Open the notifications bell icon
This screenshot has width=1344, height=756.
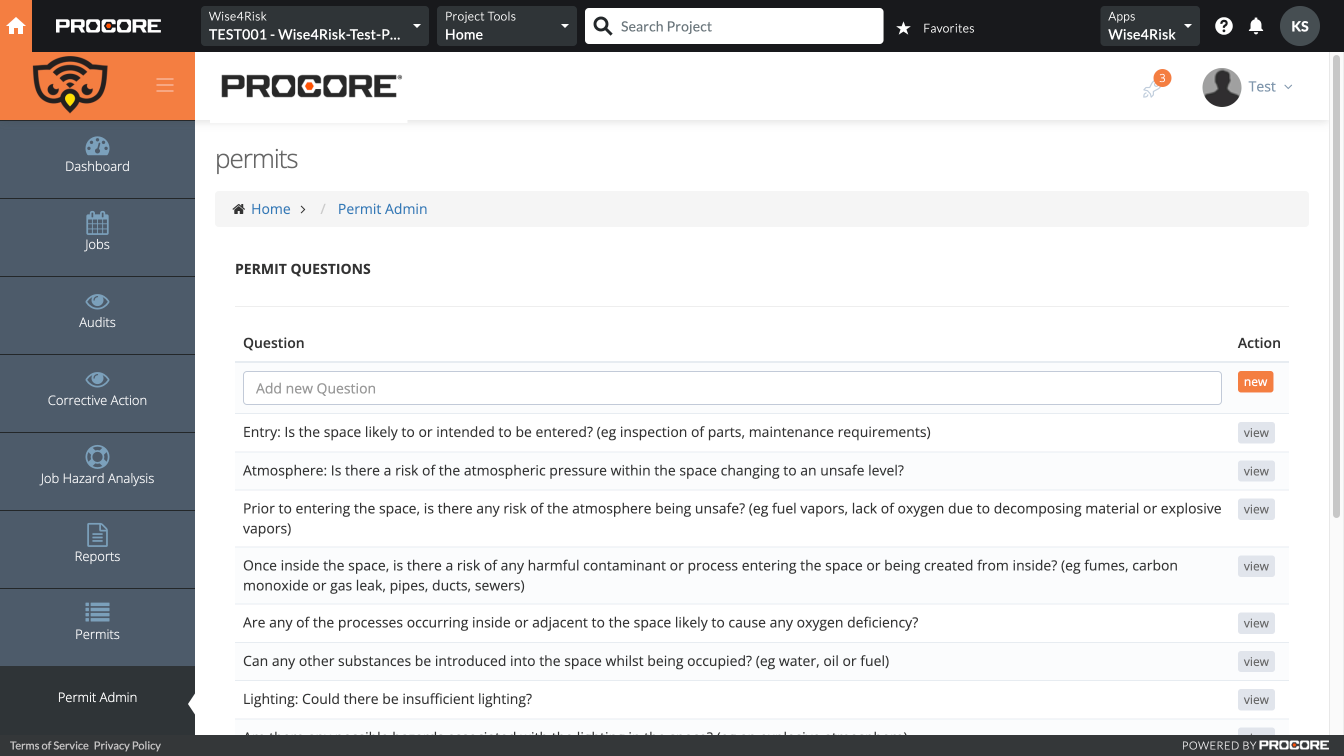click(x=1256, y=26)
